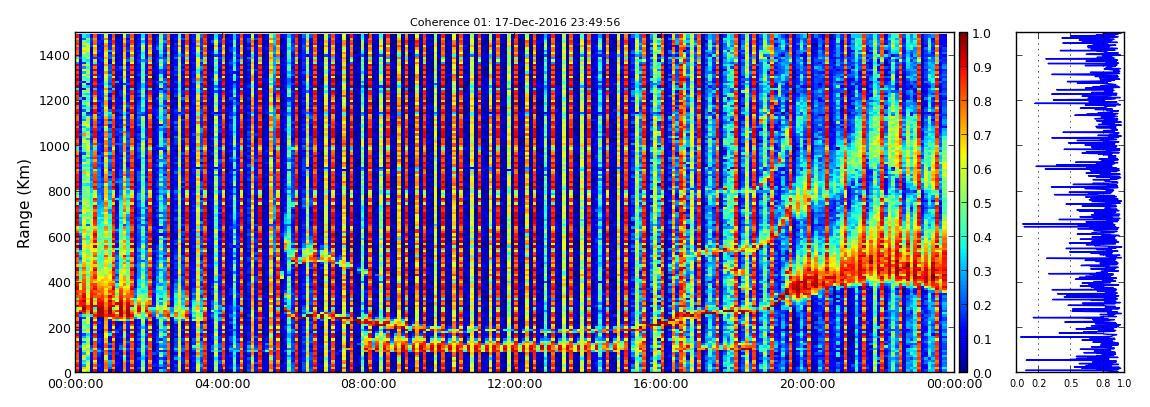The height and width of the screenshot is (407, 1150).
Task: Click the 1000 range tick label
Action: point(54,146)
